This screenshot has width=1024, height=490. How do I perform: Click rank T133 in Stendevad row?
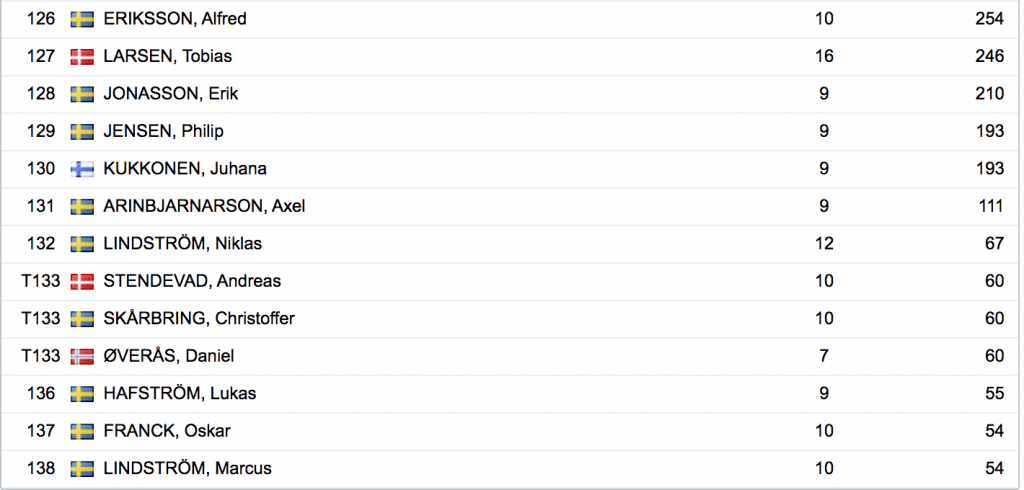40,282
